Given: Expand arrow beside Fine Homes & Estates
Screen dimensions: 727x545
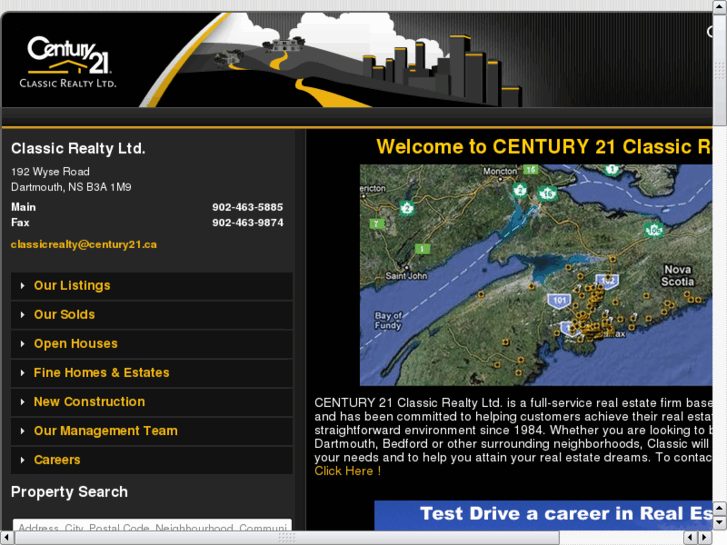Looking at the screenshot, I should click(22, 373).
